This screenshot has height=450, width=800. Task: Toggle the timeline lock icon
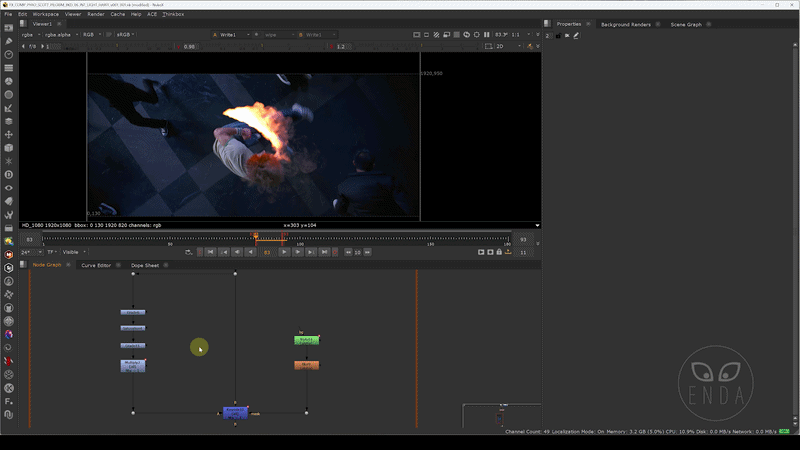[499, 252]
